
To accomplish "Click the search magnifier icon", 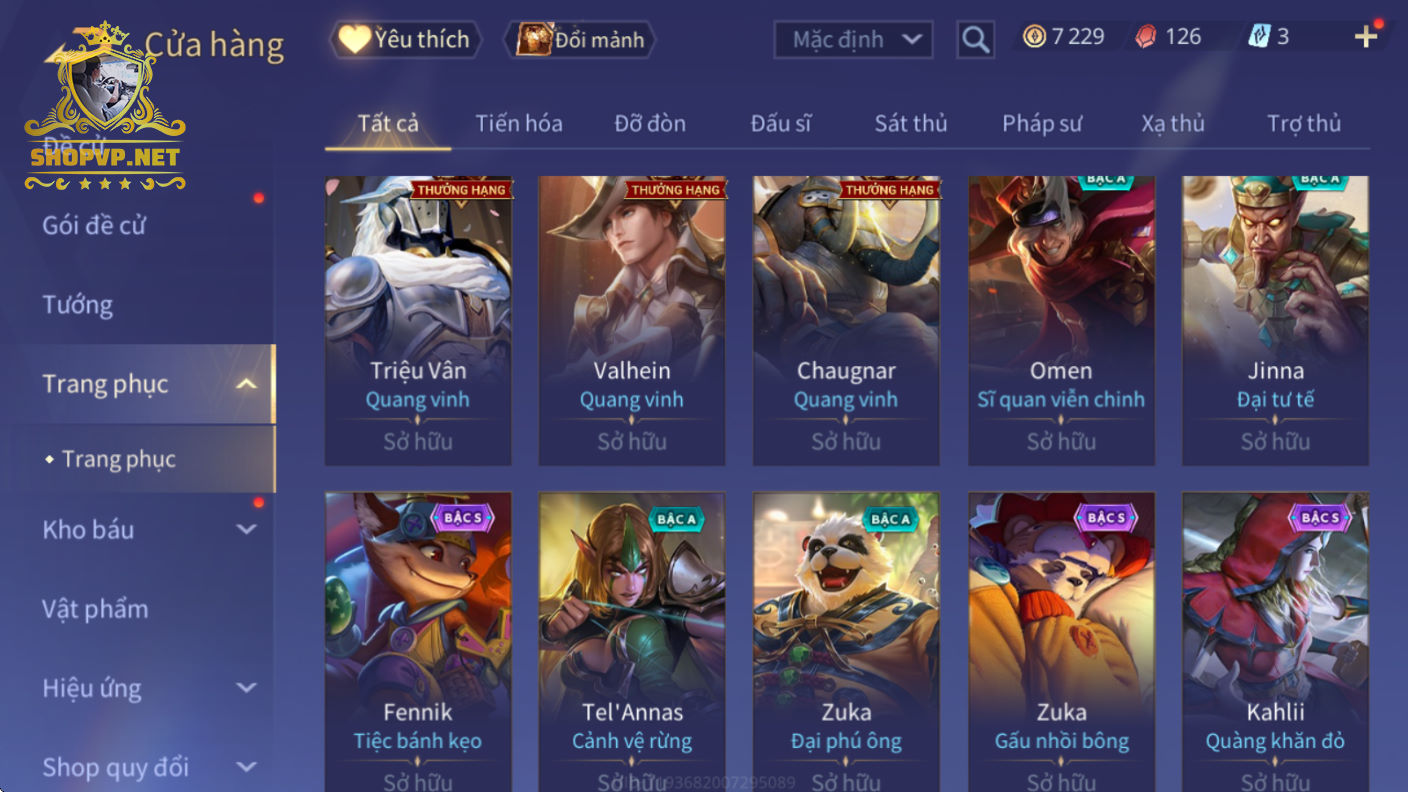I will [975, 40].
